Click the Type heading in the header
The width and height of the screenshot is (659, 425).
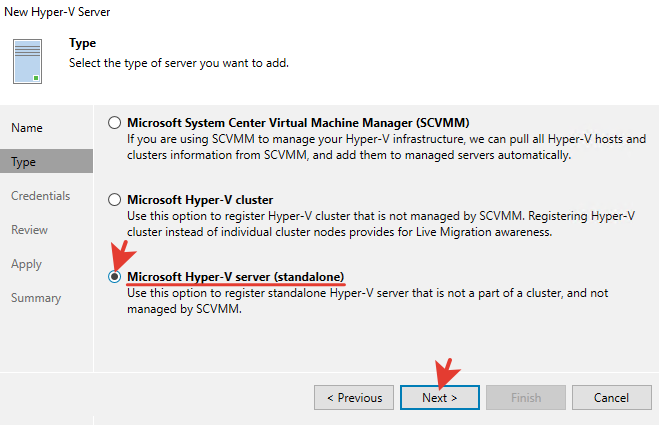(x=80, y=45)
